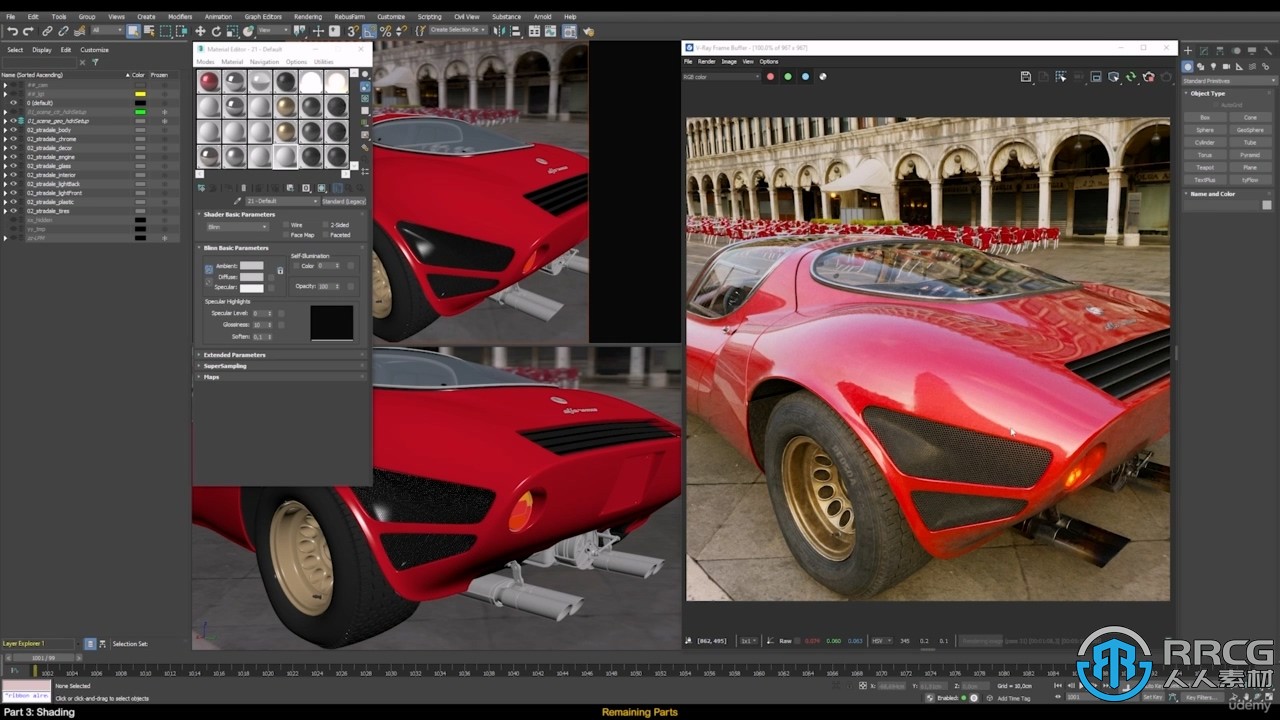Image resolution: width=1280 pixels, height=720 pixels.
Task: Open Utilities wrench tab in command panel
Action: coord(1268,50)
